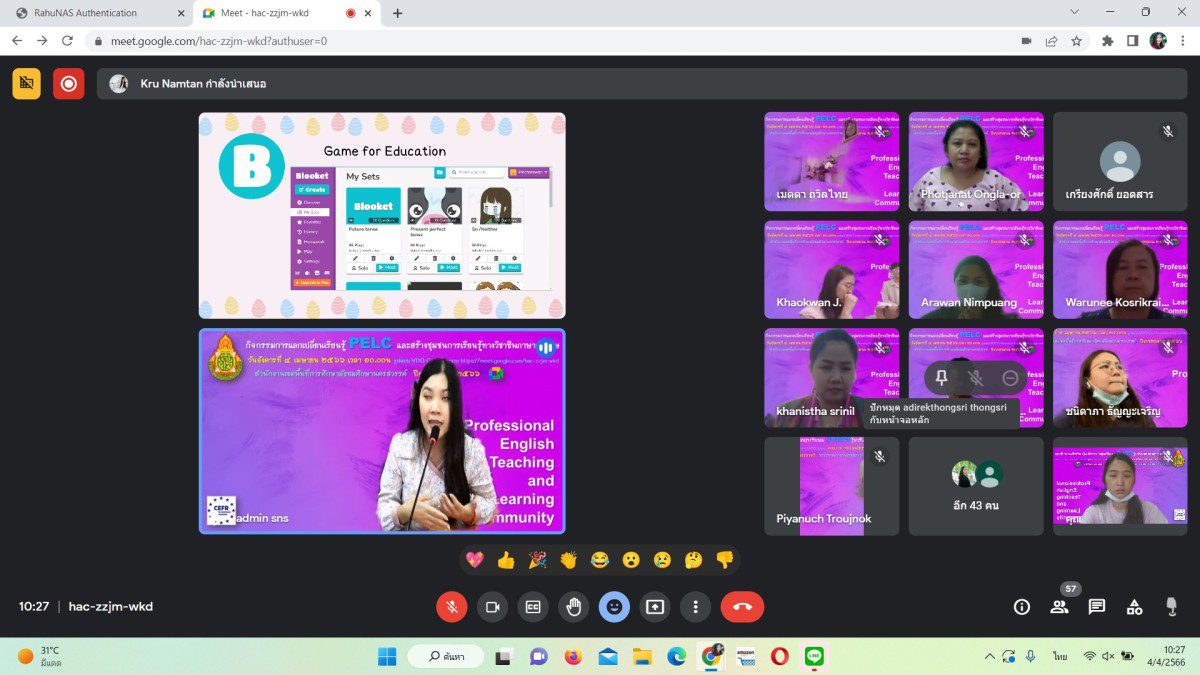The width and height of the screenshot is (1200, 675).
Task: Send laughing face reaction
Action: coord(600,560)
